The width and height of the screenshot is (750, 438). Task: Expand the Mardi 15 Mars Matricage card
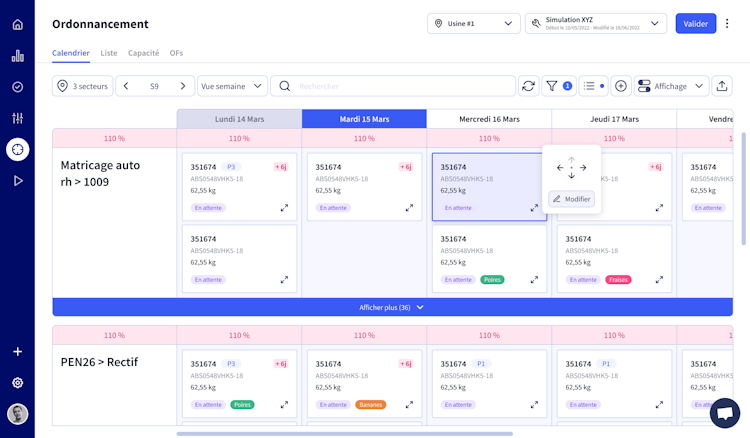click(409, 208)
